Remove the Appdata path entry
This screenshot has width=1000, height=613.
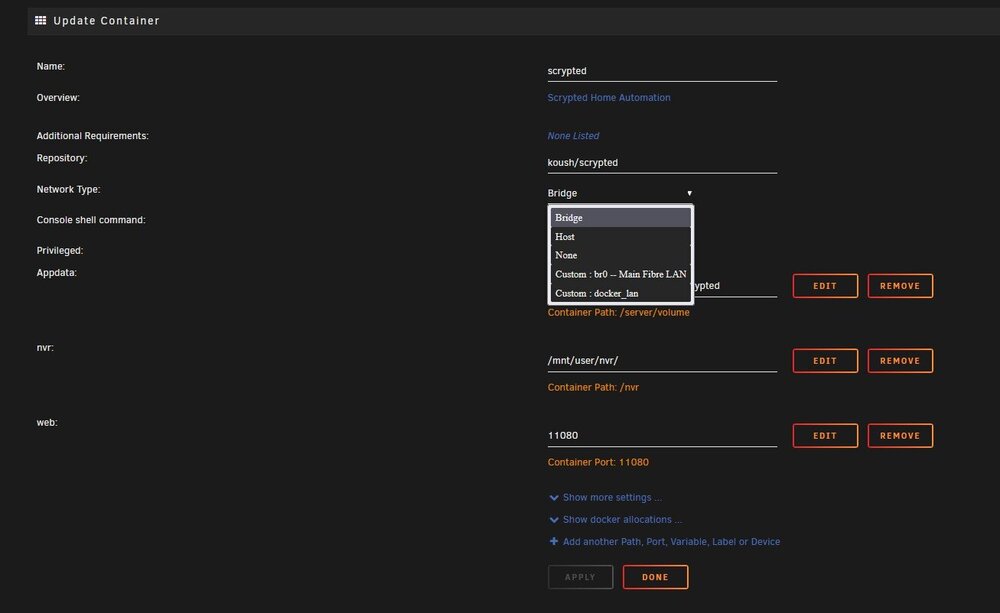[x=900, y=286]
